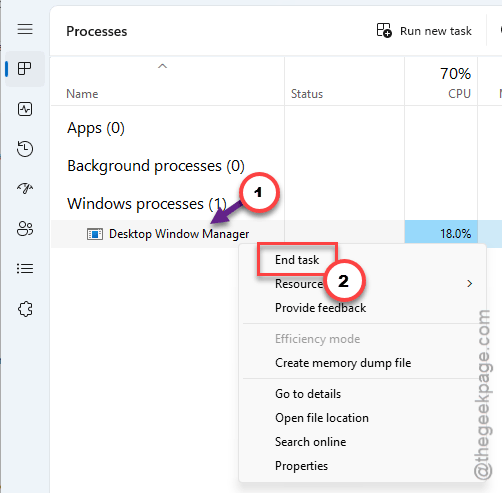Expand the Resource values submenu arrow
Viewport: 502px width, 493px height.
469,284
